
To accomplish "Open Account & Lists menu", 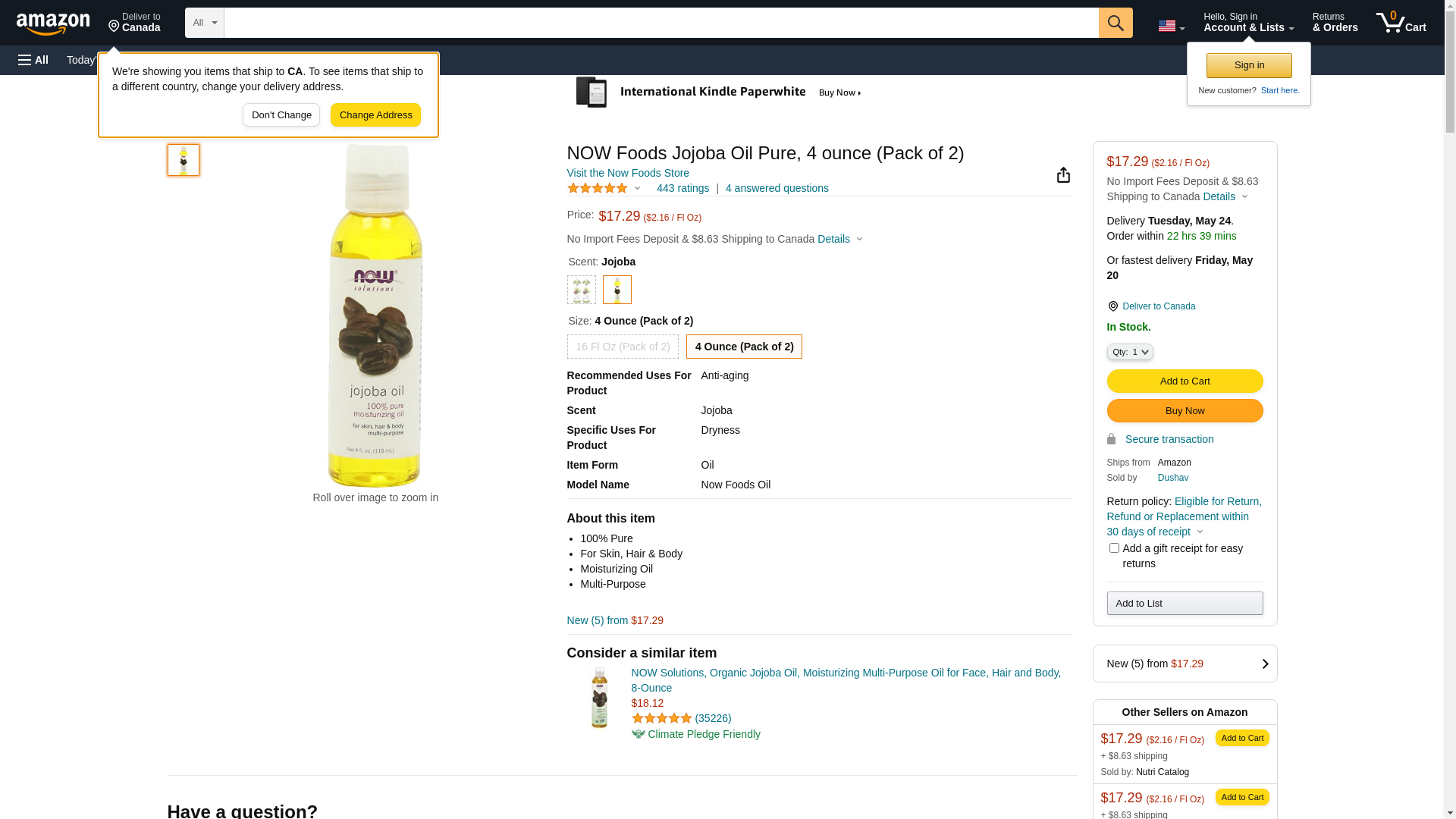I will pos(1248,23).
